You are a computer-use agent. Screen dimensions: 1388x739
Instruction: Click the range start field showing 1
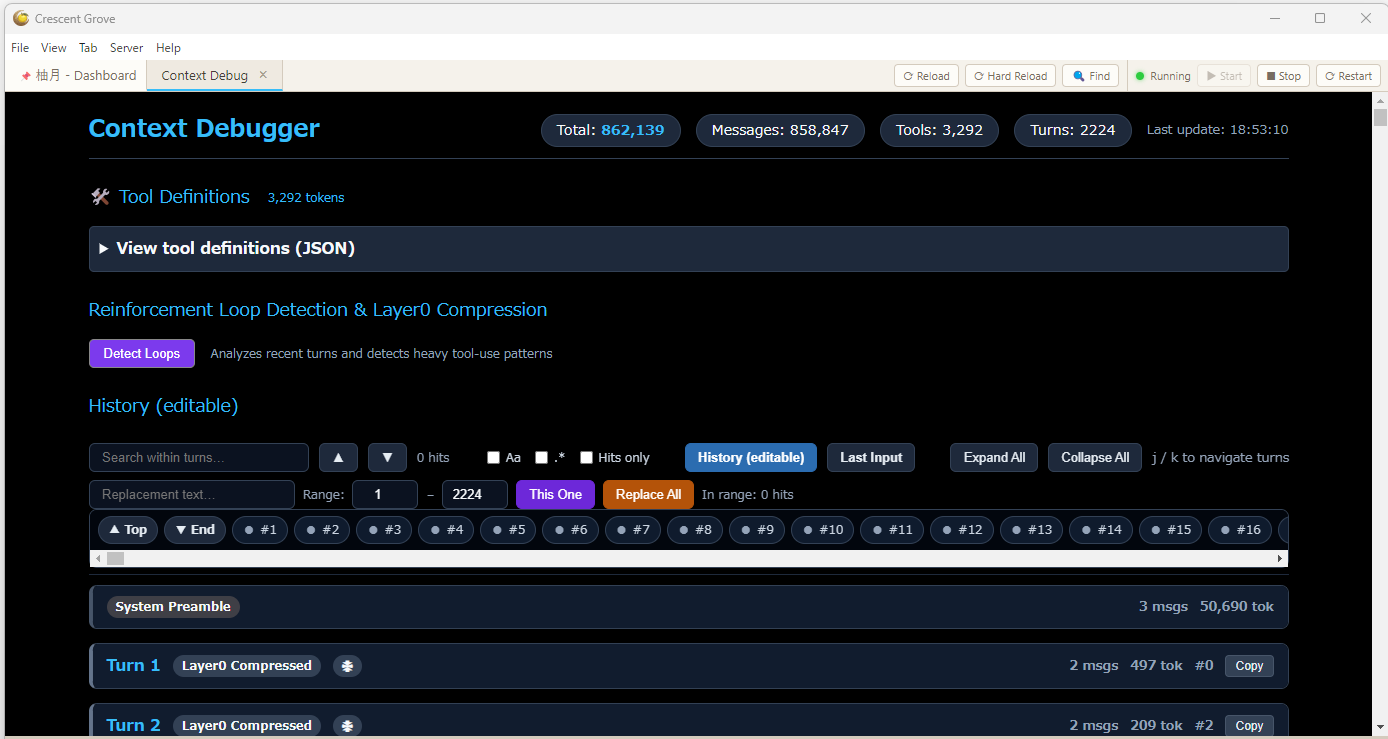385,494
